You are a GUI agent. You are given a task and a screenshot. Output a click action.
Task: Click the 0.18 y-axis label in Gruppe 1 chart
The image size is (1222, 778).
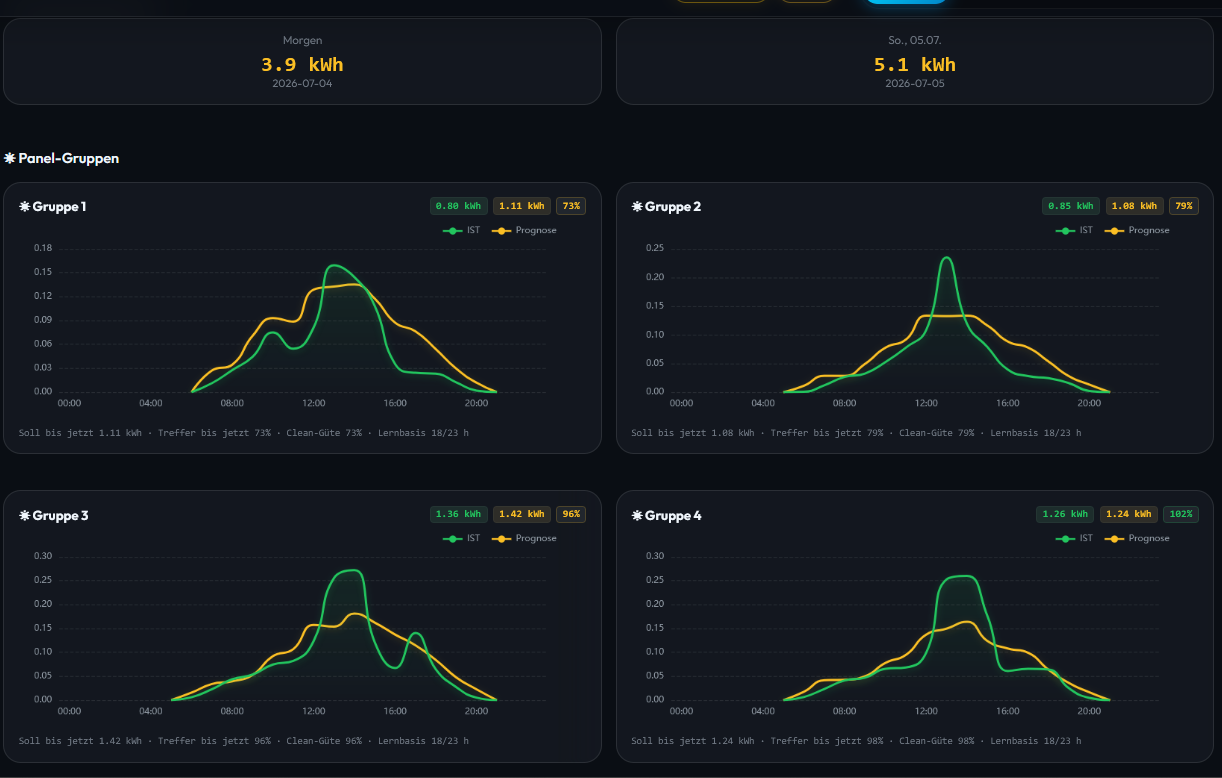tap(43, 248)
